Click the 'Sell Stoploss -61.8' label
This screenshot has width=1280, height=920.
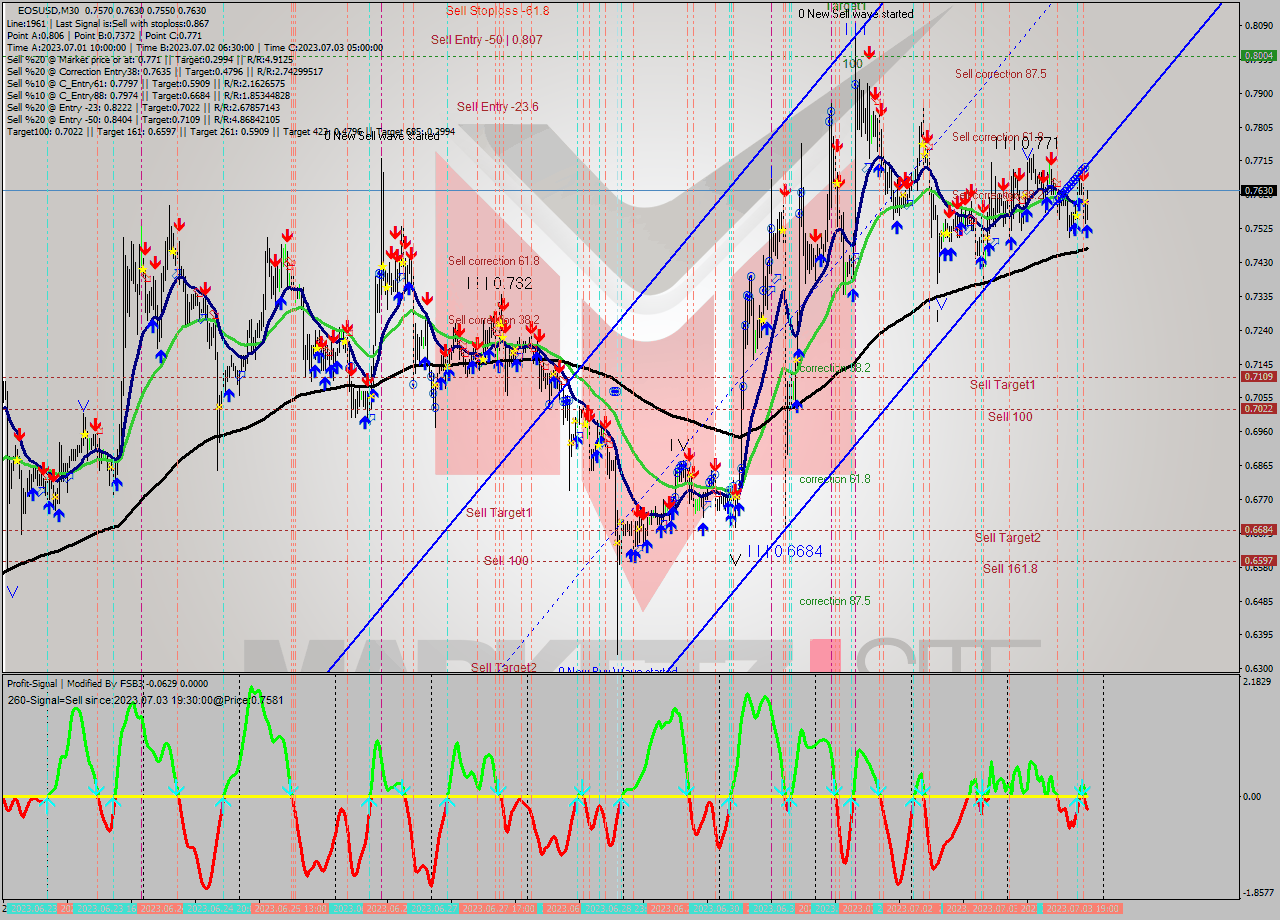[497, 11]
